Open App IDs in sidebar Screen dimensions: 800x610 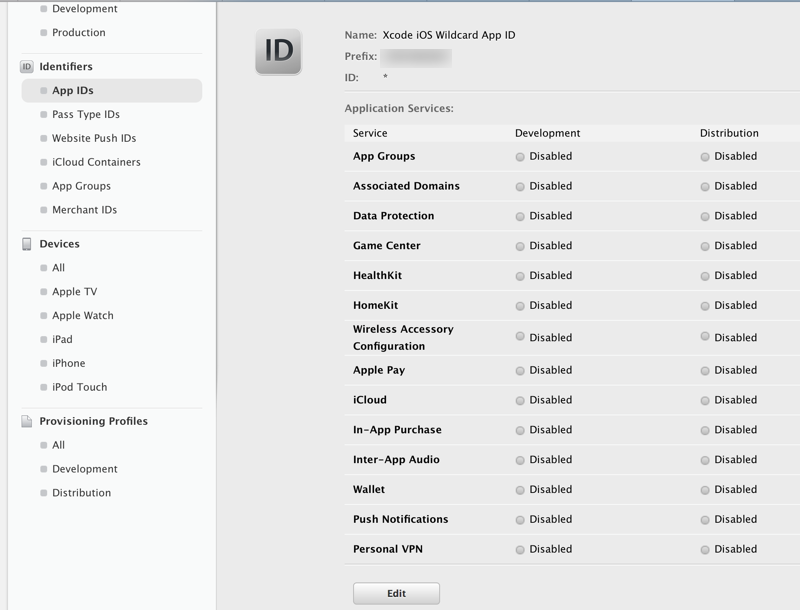[112, 90]
